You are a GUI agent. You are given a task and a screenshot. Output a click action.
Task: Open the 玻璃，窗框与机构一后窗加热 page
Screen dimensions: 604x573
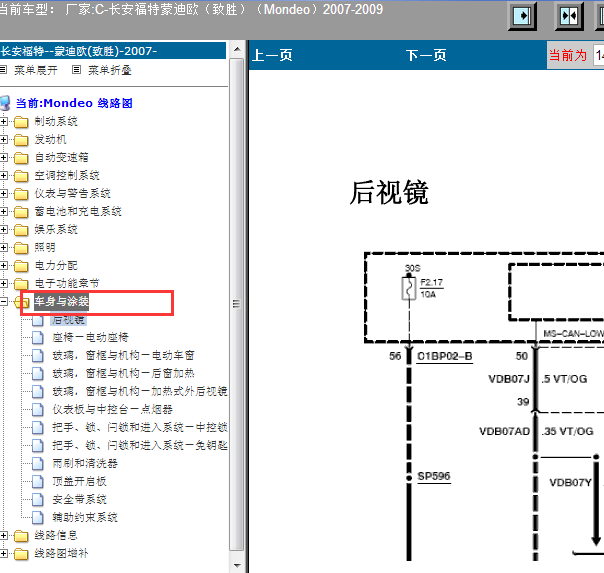(123, 374)
